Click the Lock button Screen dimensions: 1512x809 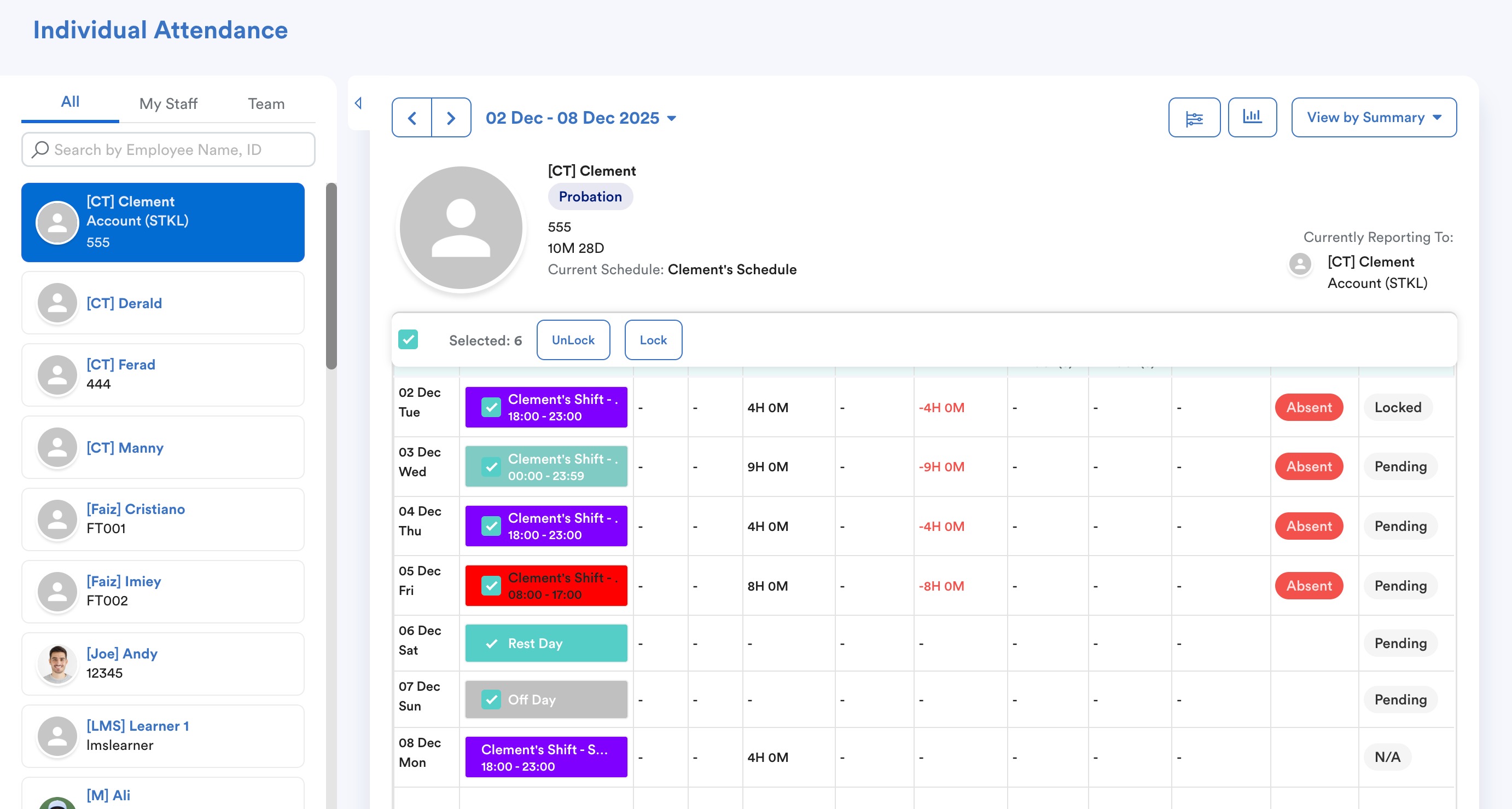(x=653, y=340)
